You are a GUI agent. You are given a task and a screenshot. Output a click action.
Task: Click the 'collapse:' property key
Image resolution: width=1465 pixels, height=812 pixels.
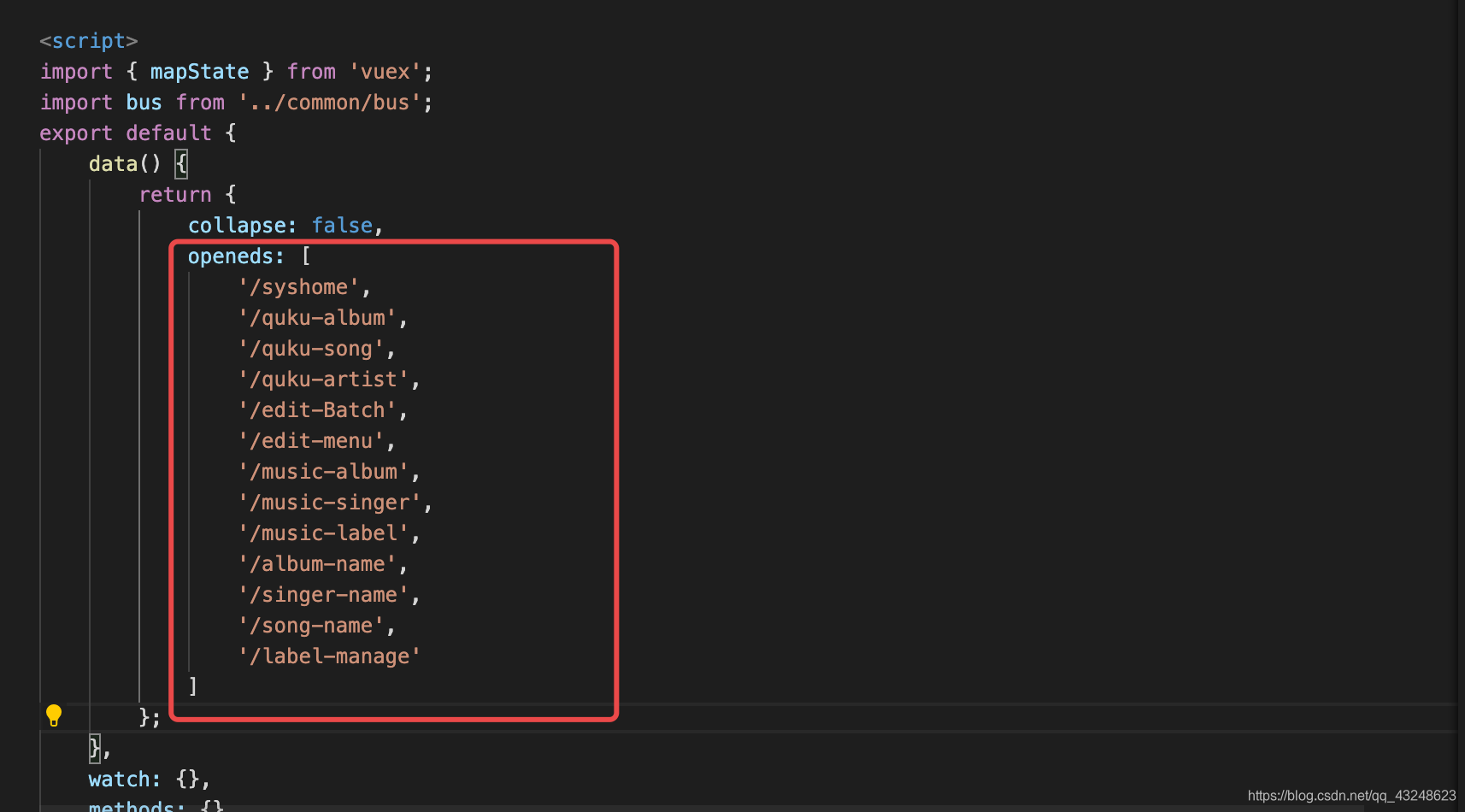243,226
